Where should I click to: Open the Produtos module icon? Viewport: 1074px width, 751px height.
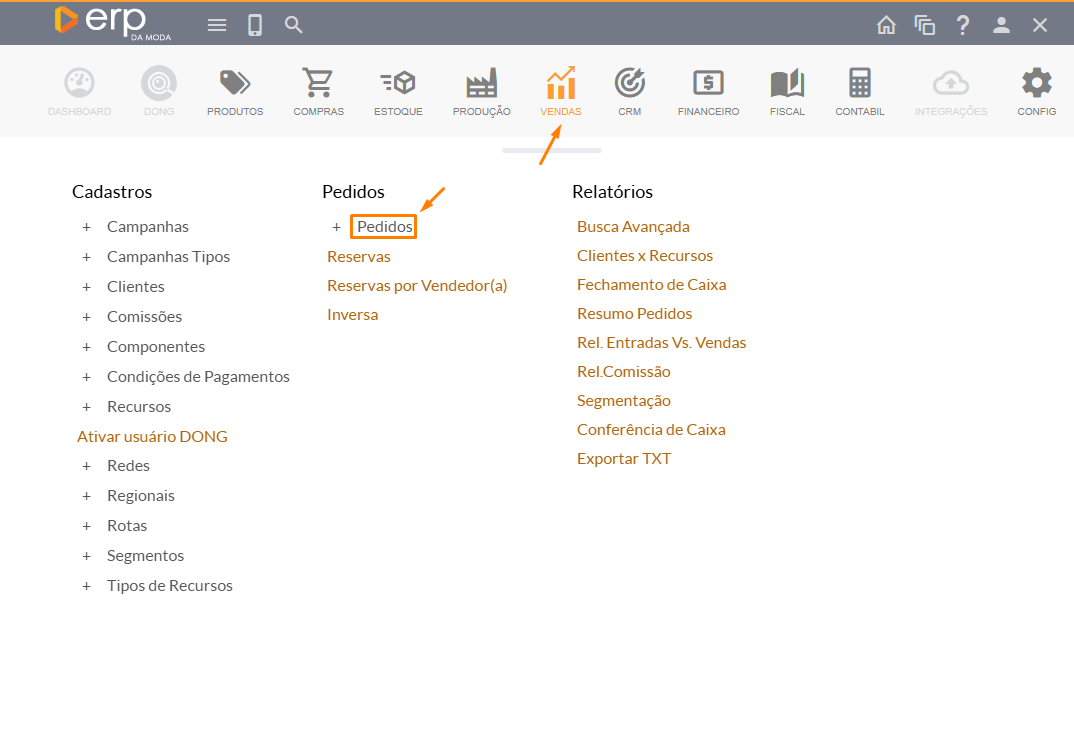(235, 84)
